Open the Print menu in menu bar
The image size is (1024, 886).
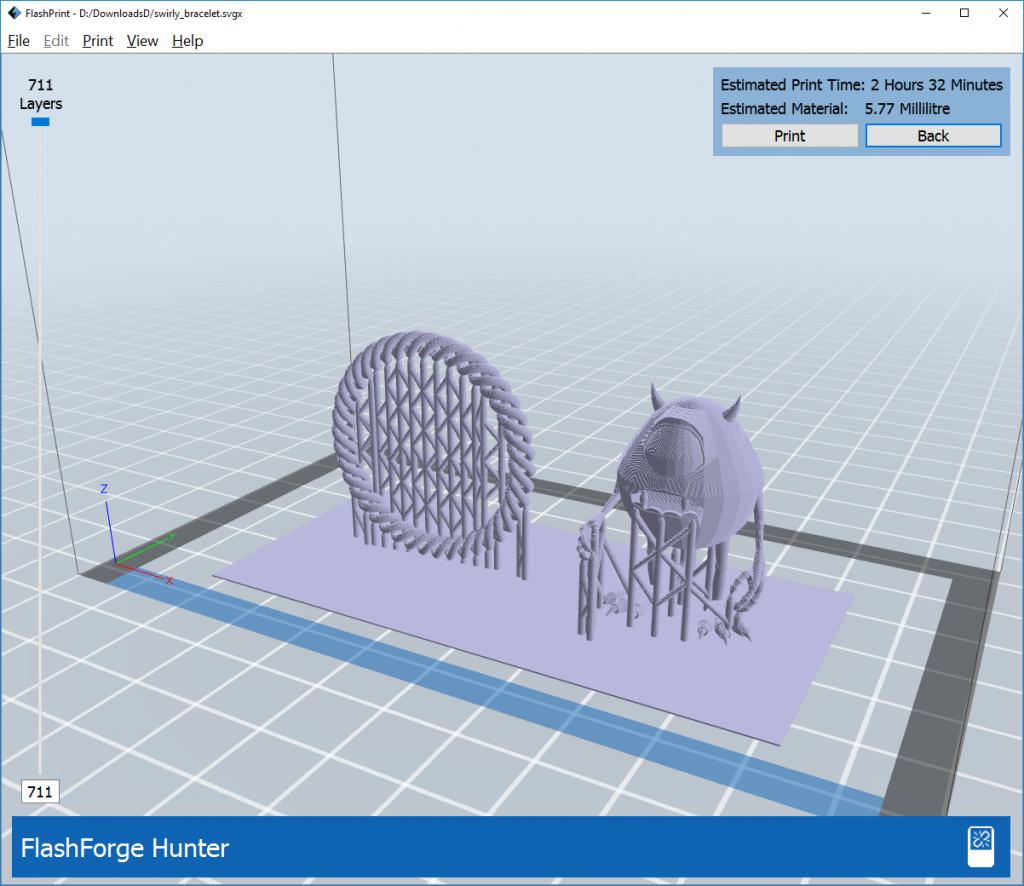click(98, 41)
